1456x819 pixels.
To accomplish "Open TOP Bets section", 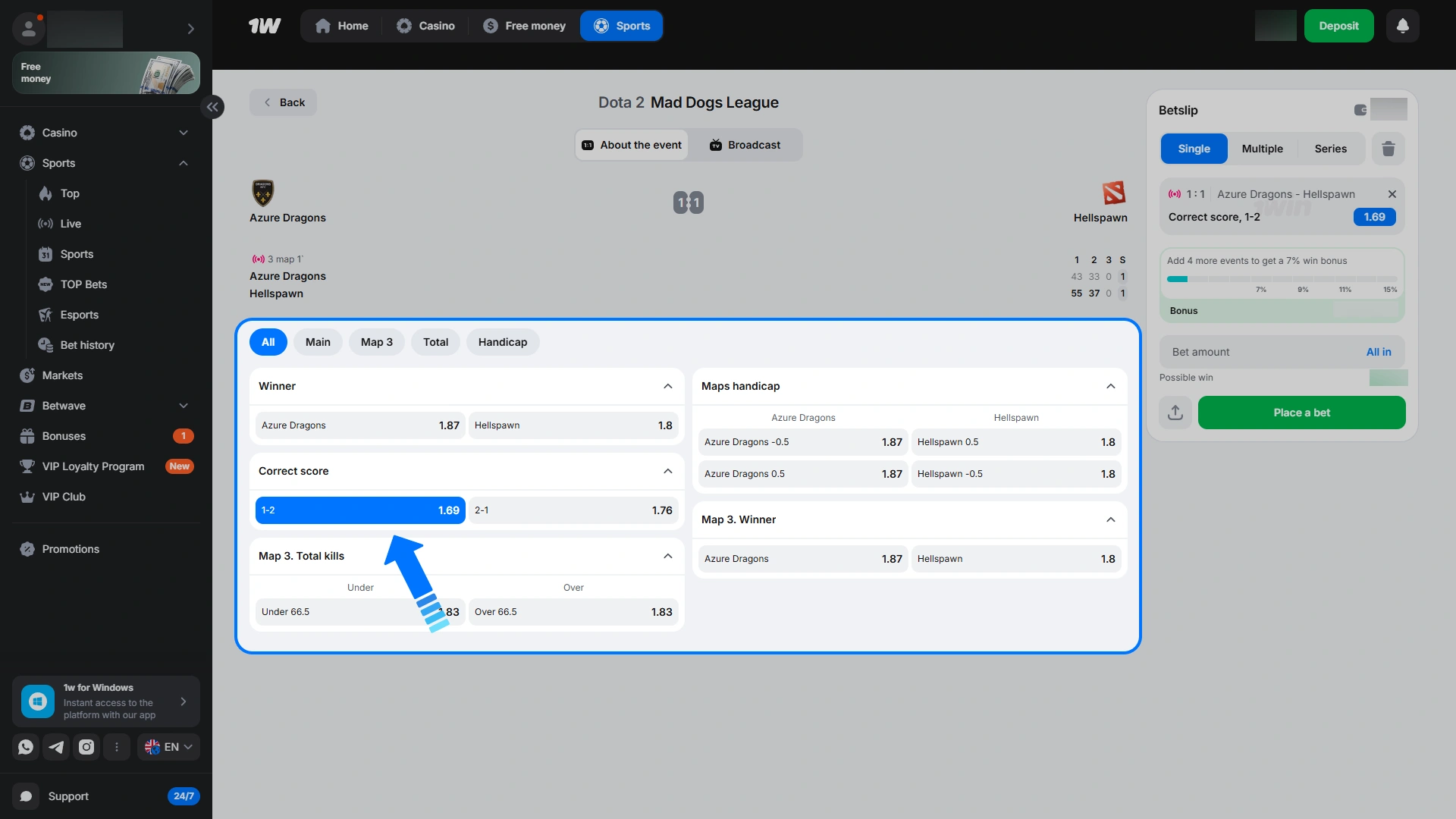I will click(83, 284).
